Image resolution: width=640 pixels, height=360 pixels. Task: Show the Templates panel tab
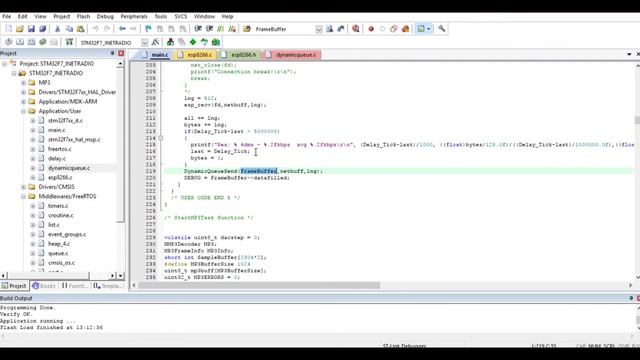[108, 286]
